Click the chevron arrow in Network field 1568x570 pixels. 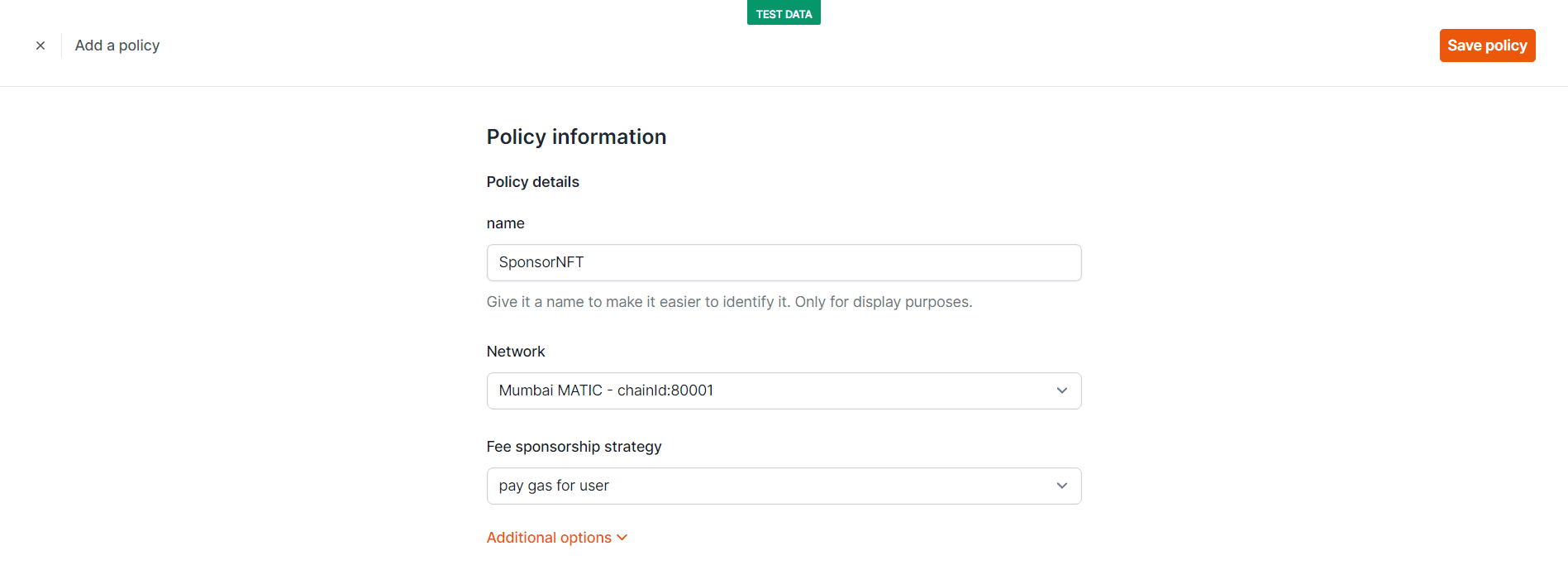coord(1061,390)
